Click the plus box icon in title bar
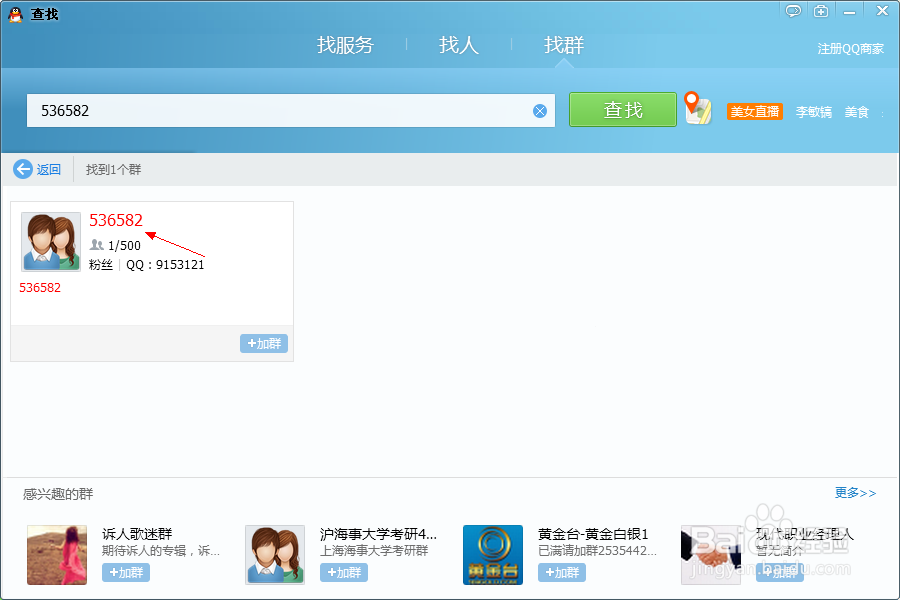 click(821, 11)
